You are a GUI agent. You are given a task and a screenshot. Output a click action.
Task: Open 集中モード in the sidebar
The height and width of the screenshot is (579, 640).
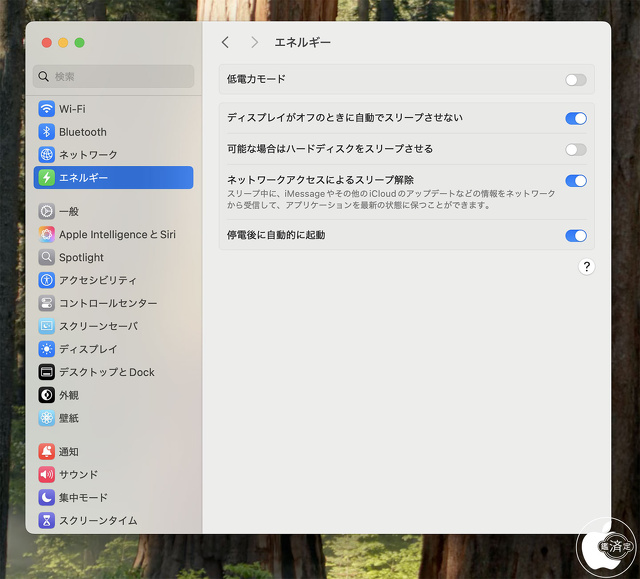coord(83,497)
